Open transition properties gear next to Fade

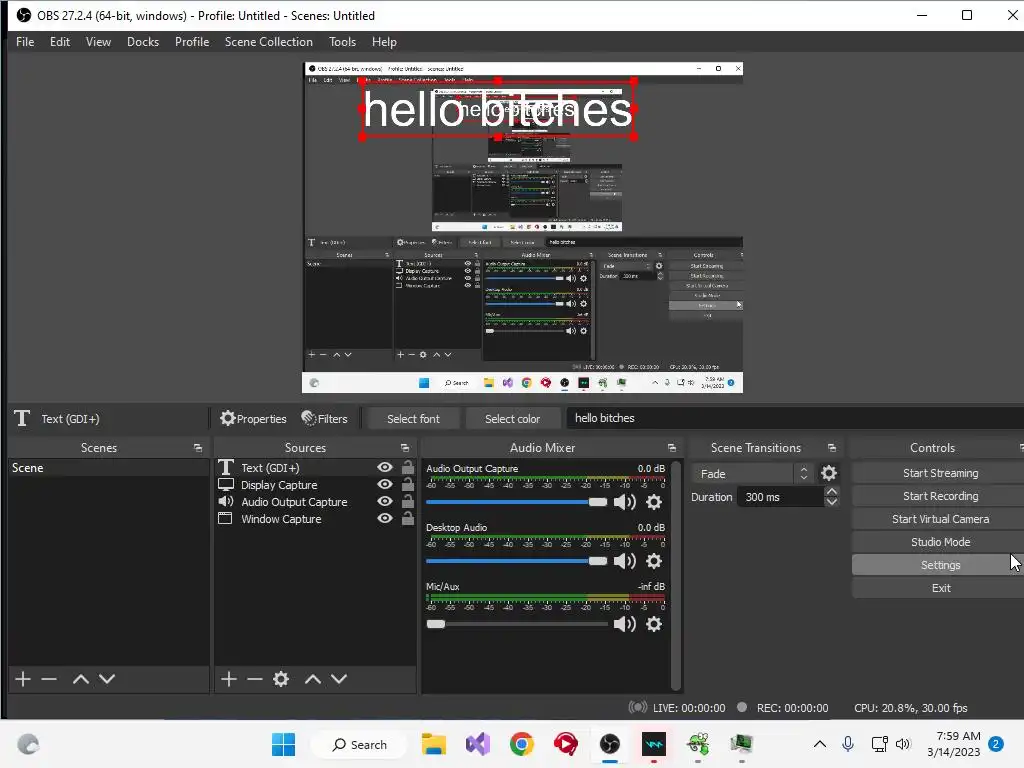829,473
